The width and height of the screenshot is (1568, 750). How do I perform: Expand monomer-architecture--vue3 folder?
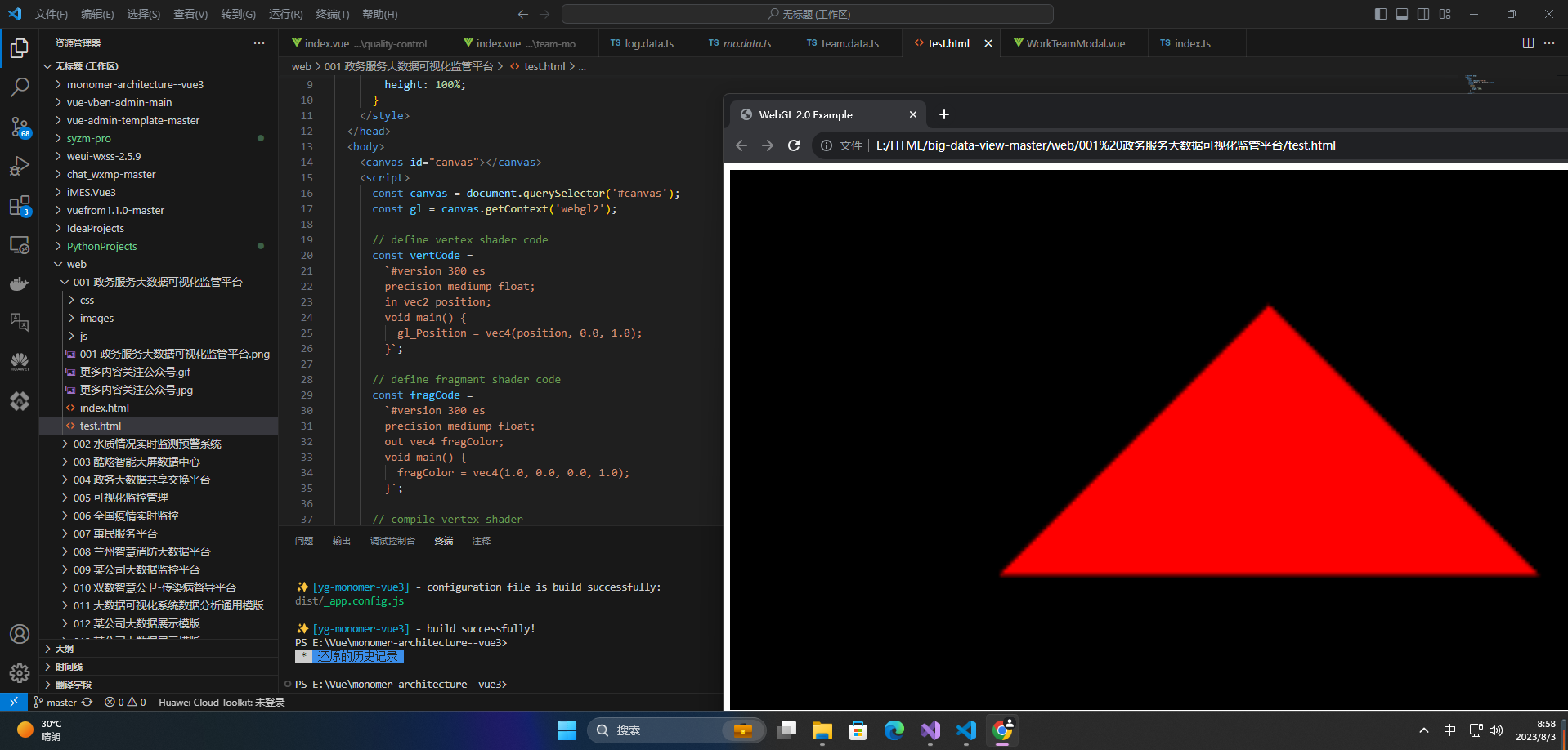click(x=159, y=84)
